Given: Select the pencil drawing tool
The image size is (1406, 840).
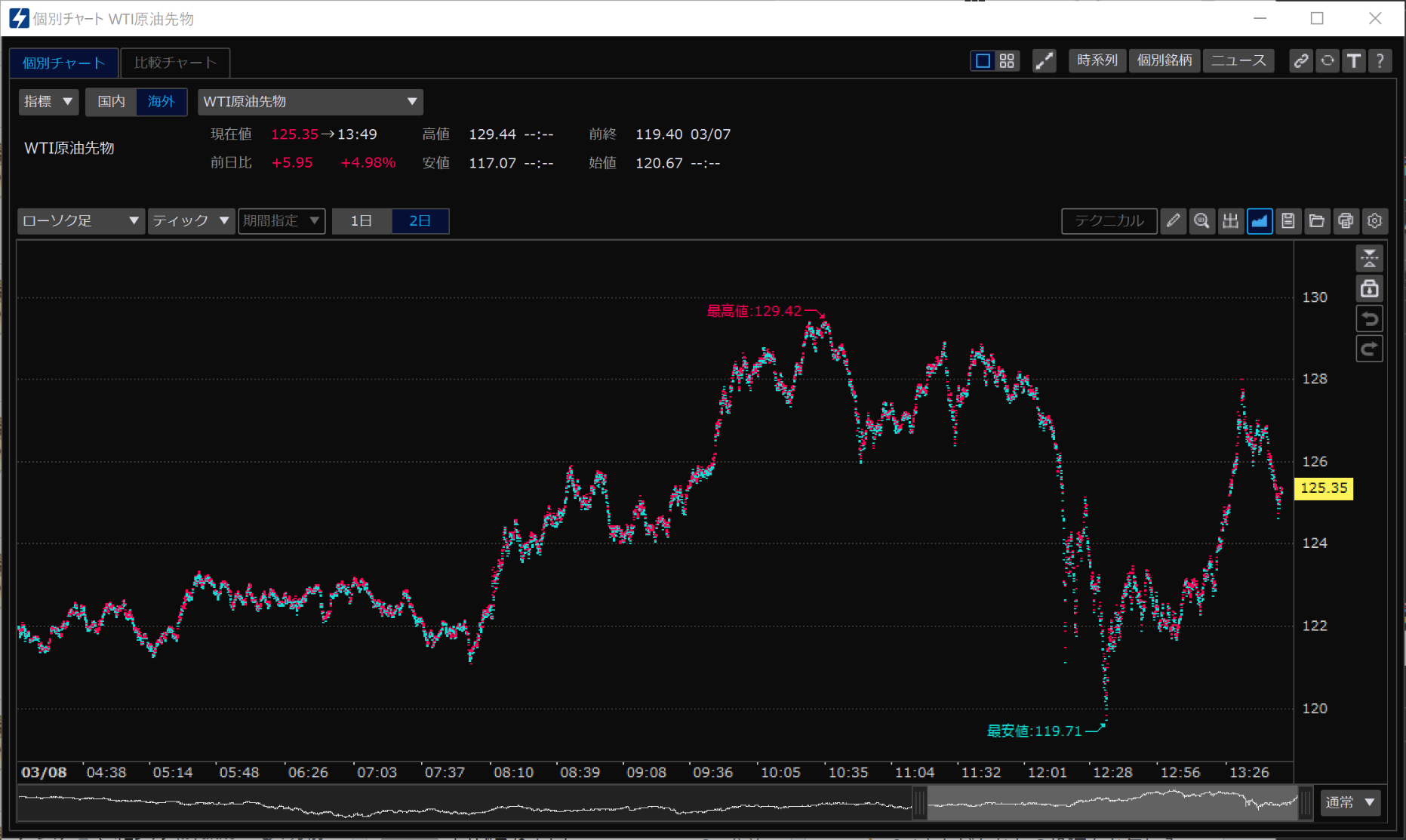Looking at the screenshot, I should click(1173, 221).
